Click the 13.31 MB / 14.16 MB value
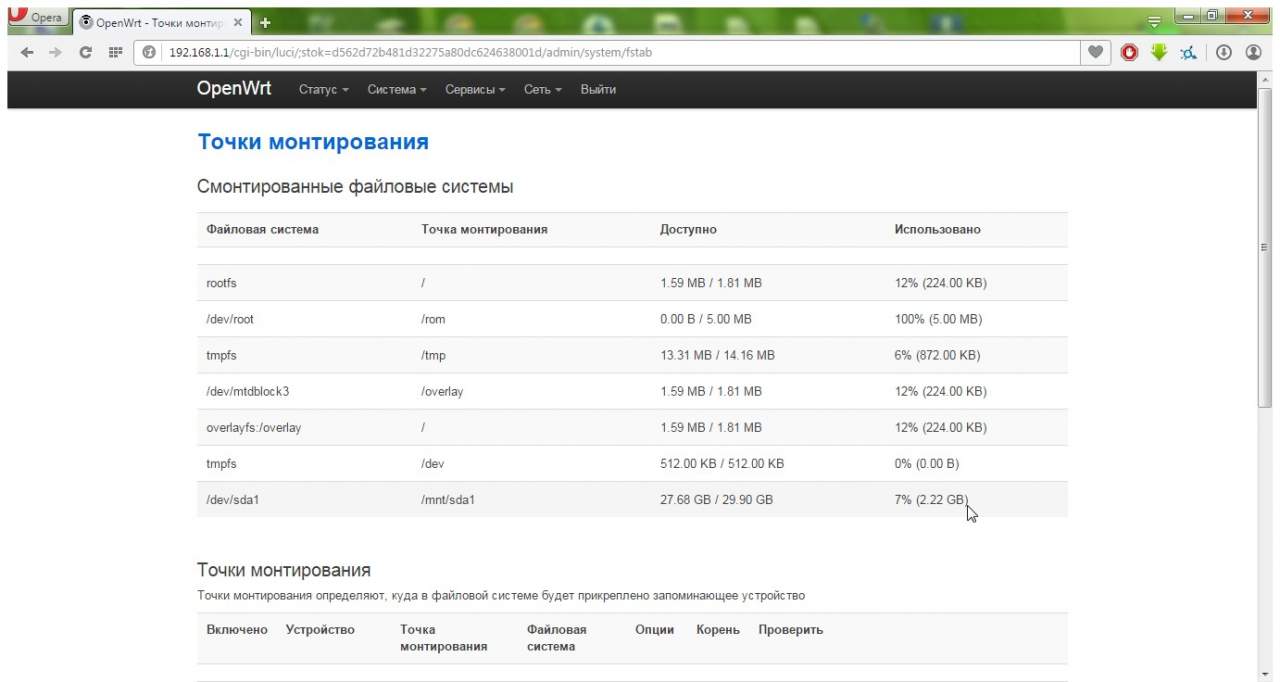 click(x=717, y=355)
